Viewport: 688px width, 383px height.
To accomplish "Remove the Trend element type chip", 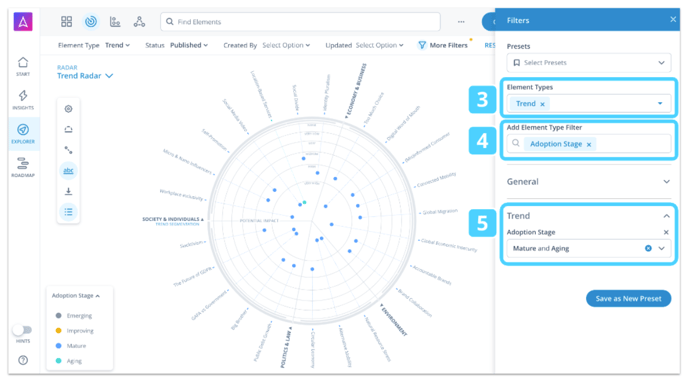I will 542,104.
